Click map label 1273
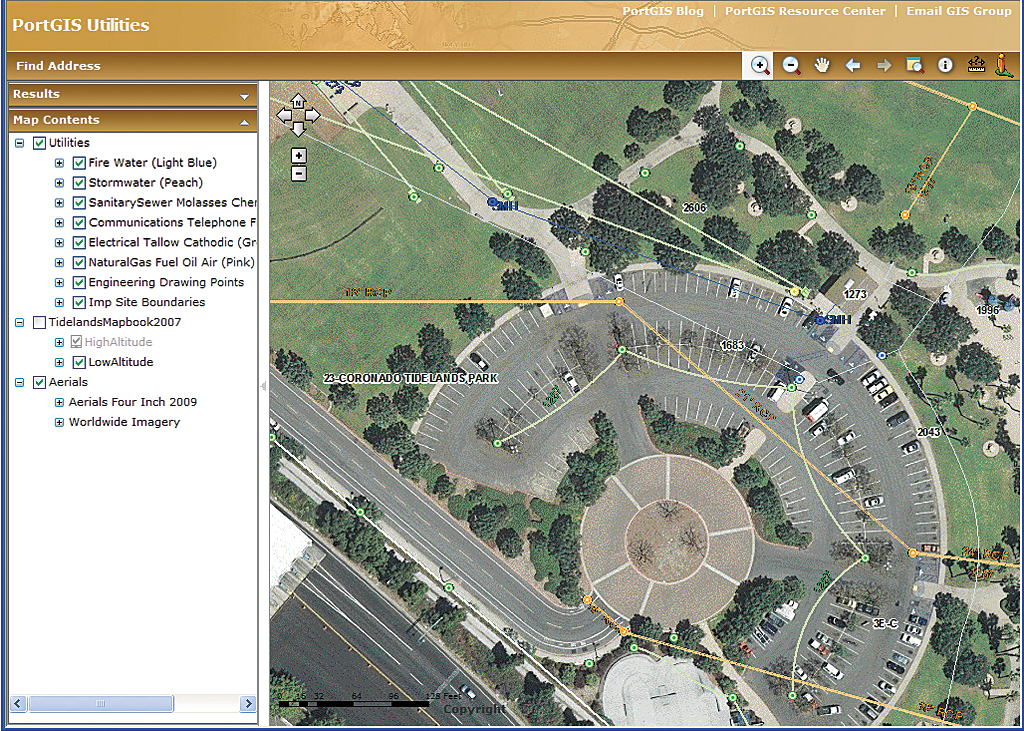The width and height of the screenshot is (1024, 731). (855, 295)
